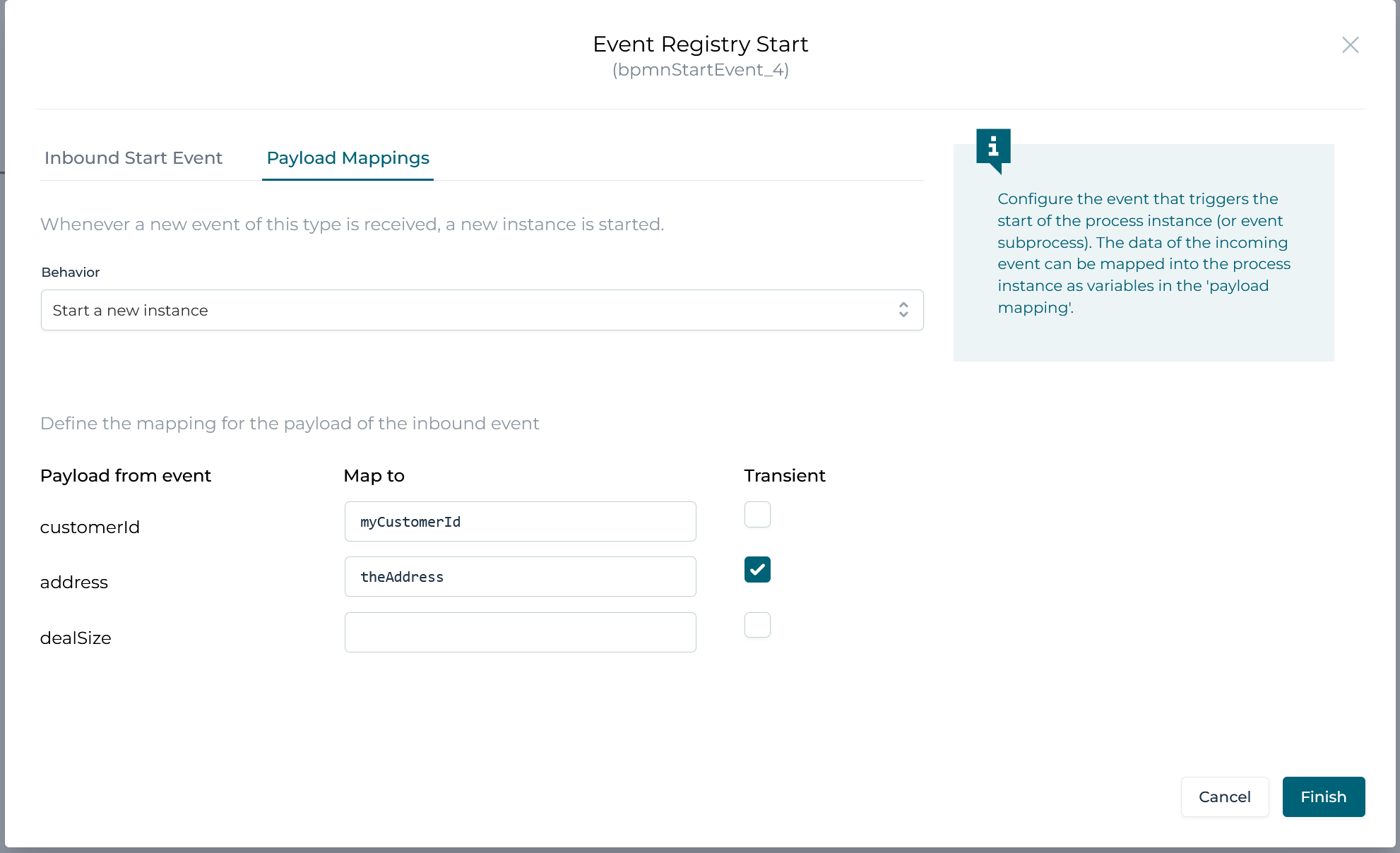Select the theAddress input field
This screenshot has height=853, width=1400.
click(520, 576)
